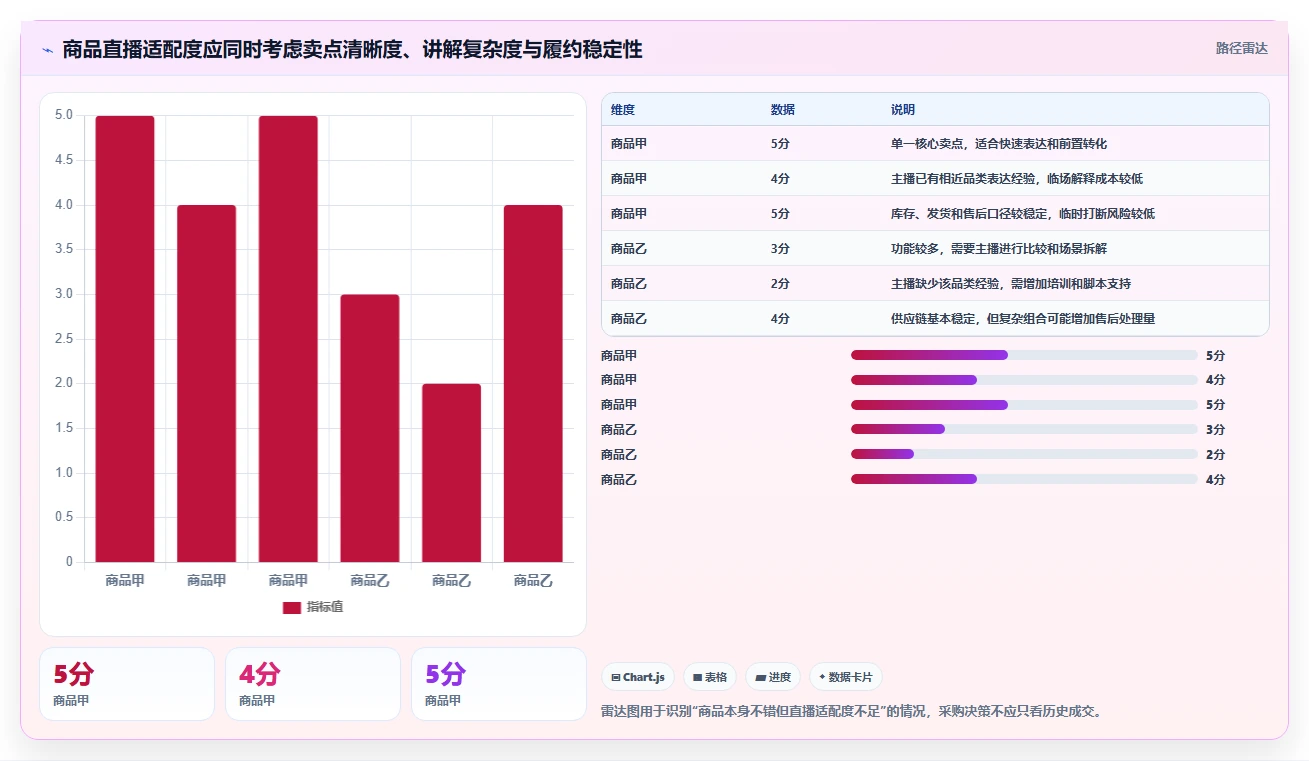Click the 路径雷达 tag in the header
Screen dimensions: 1309x761
coord(1241,48)
